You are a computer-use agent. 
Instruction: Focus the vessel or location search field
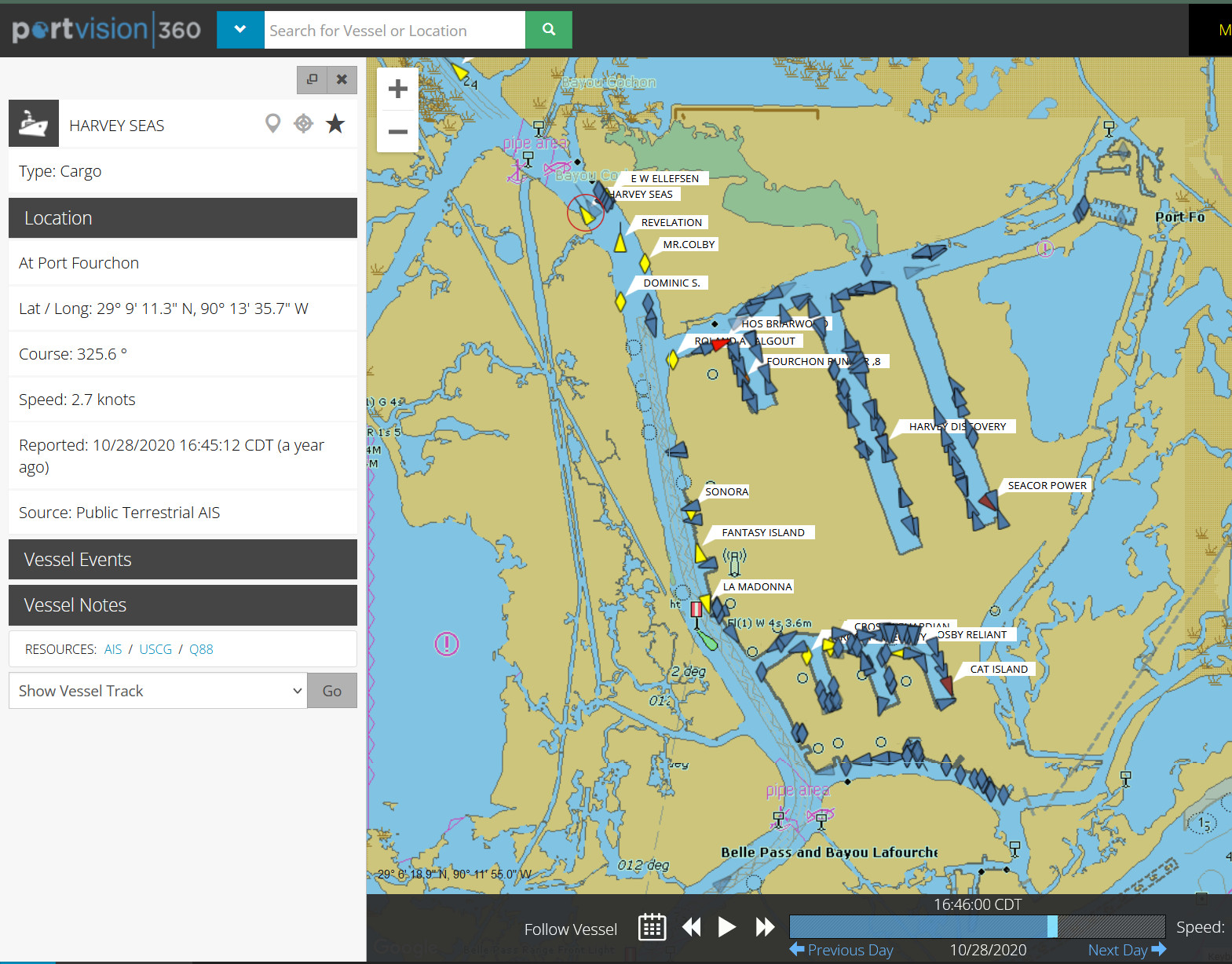[394, 30]
